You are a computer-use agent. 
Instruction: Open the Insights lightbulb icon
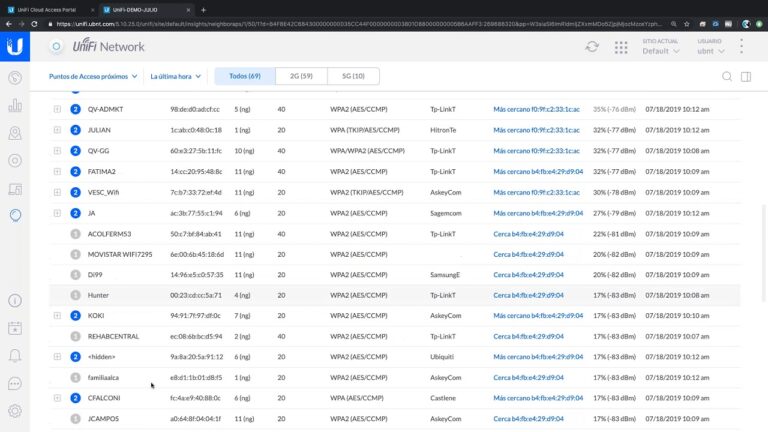(x=15, y=216)
